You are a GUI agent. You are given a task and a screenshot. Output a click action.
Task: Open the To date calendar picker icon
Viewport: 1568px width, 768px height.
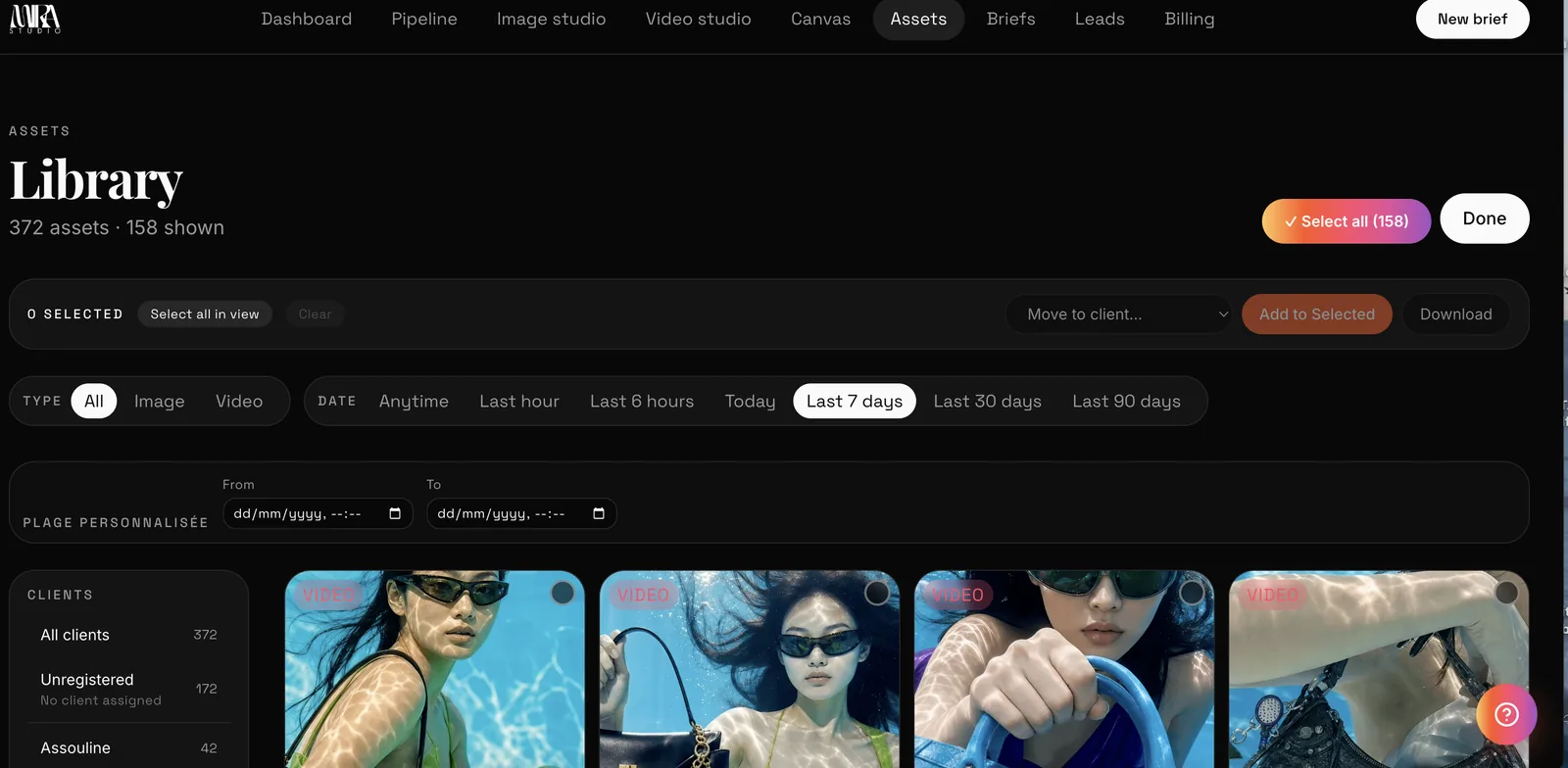[x=599, y=513]
